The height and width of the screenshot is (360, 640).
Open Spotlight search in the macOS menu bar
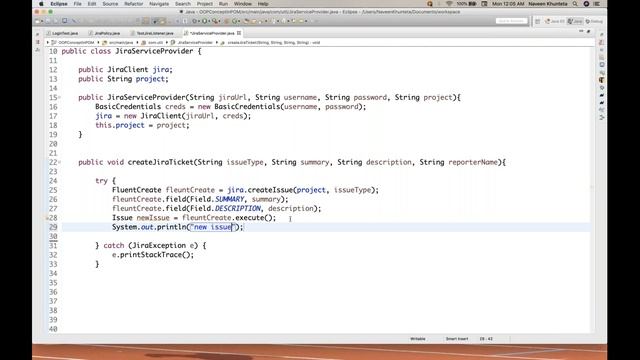click(575, 4)
